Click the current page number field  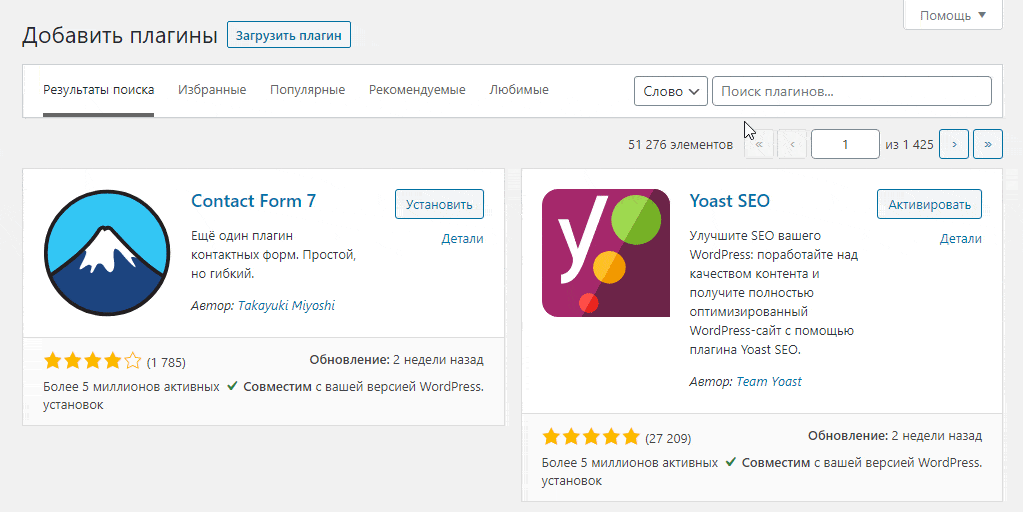pyautogui.click(x=845, y=144)
